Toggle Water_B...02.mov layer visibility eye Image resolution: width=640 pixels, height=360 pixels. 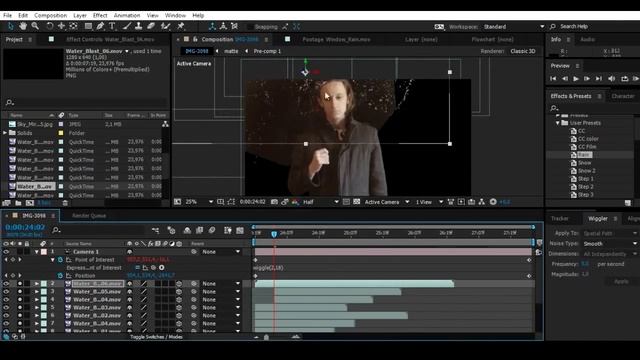pos(6,316)
